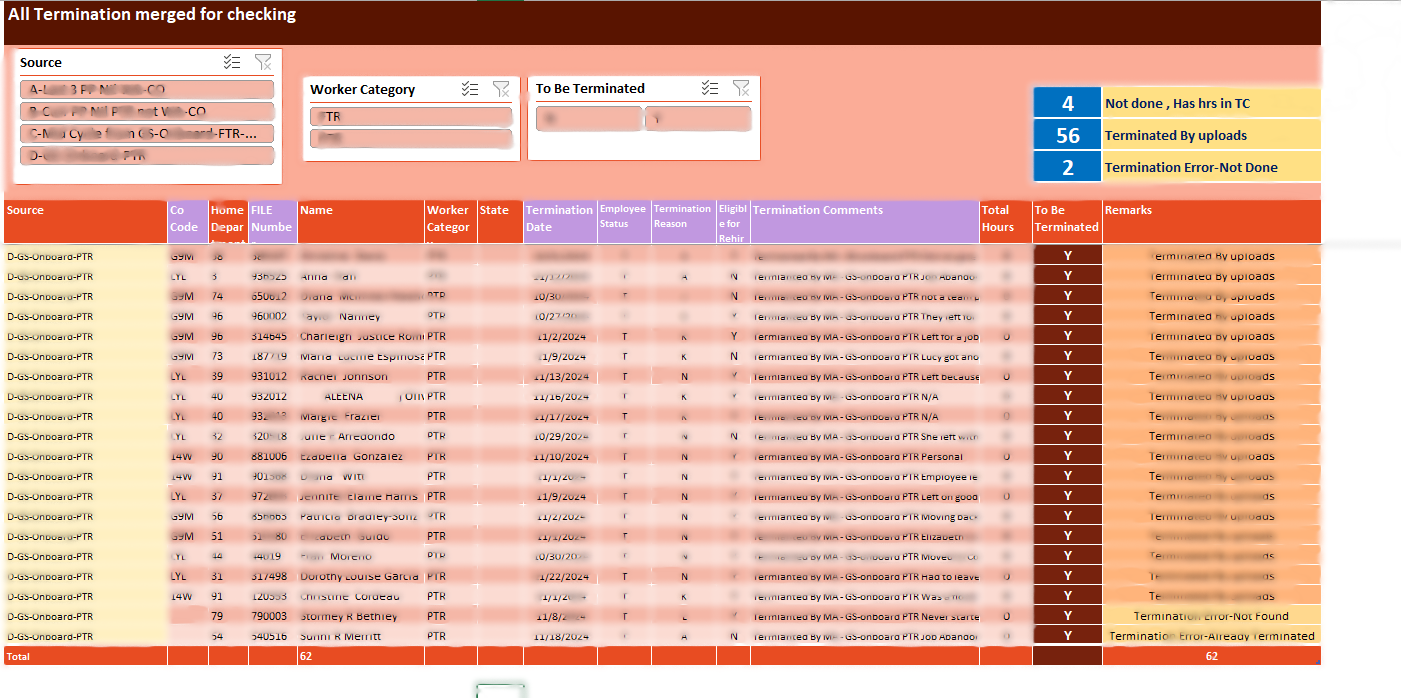
Task: Toggle multi-select in To Be Terminated slicer
Action: (x=710, y=88)
